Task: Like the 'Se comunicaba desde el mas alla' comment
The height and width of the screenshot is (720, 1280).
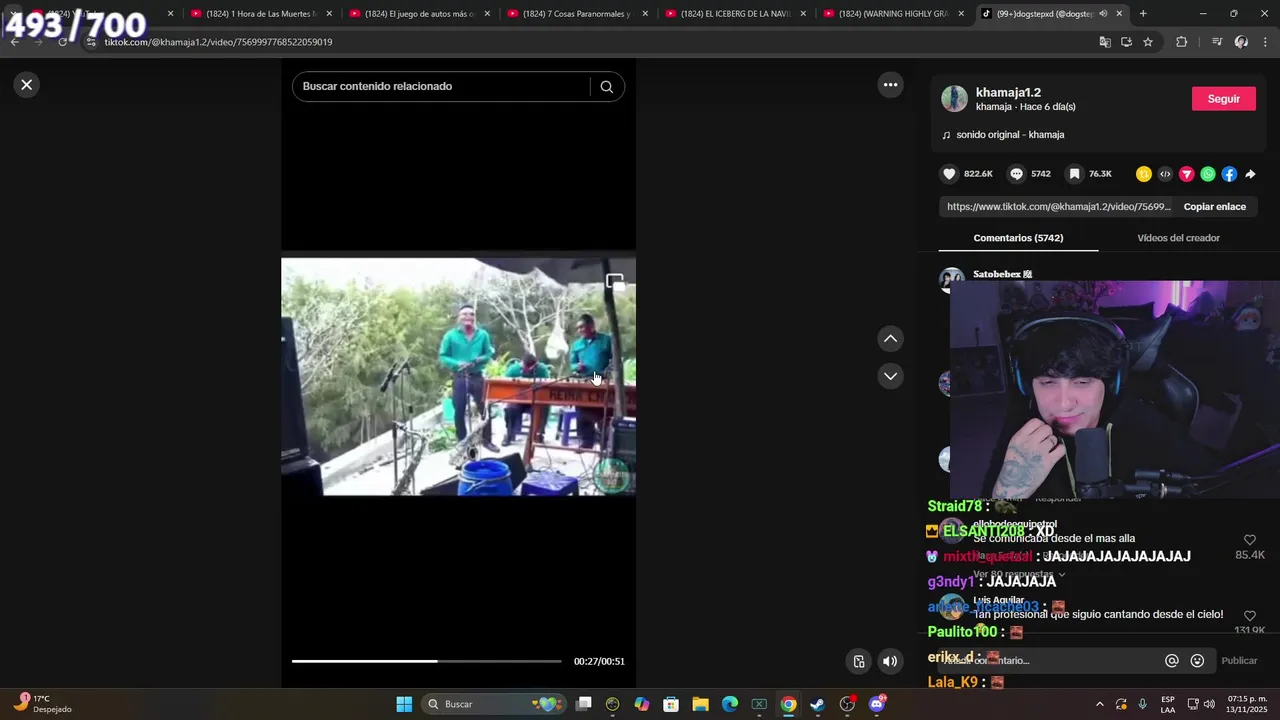Action: click(1249, 540)
